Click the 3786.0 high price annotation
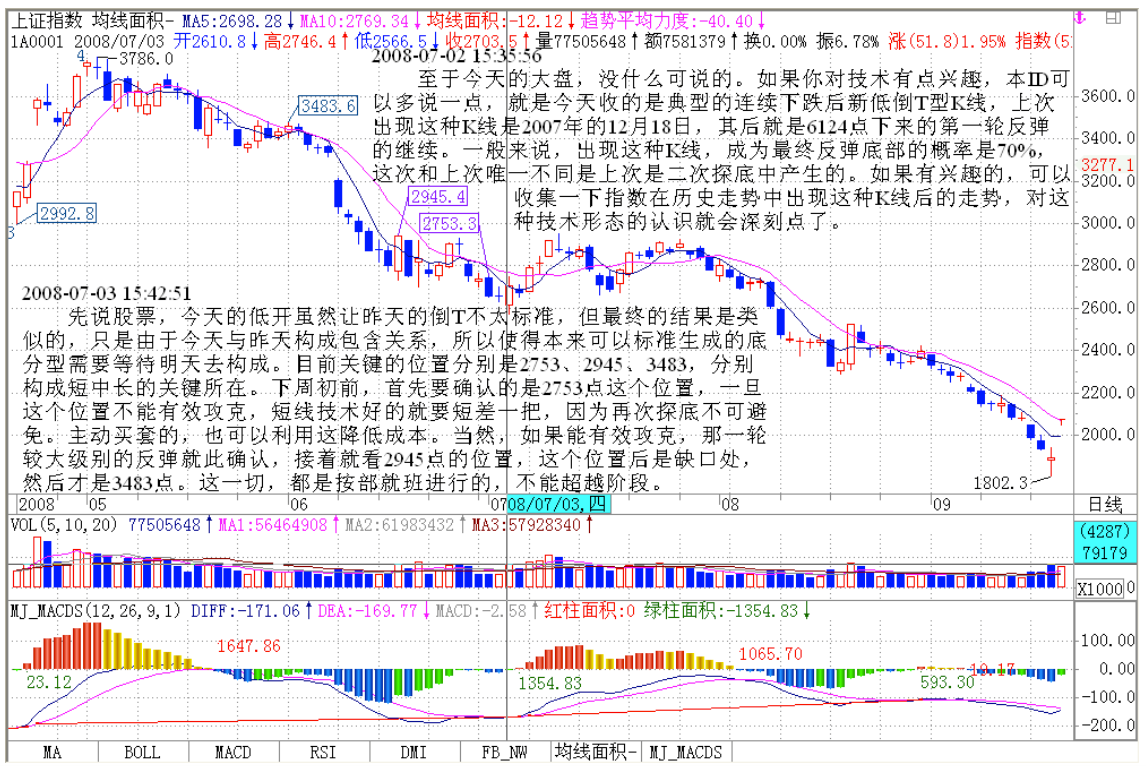The width and height of the screenshot is (1146, 766). click(x=146, y=59)
